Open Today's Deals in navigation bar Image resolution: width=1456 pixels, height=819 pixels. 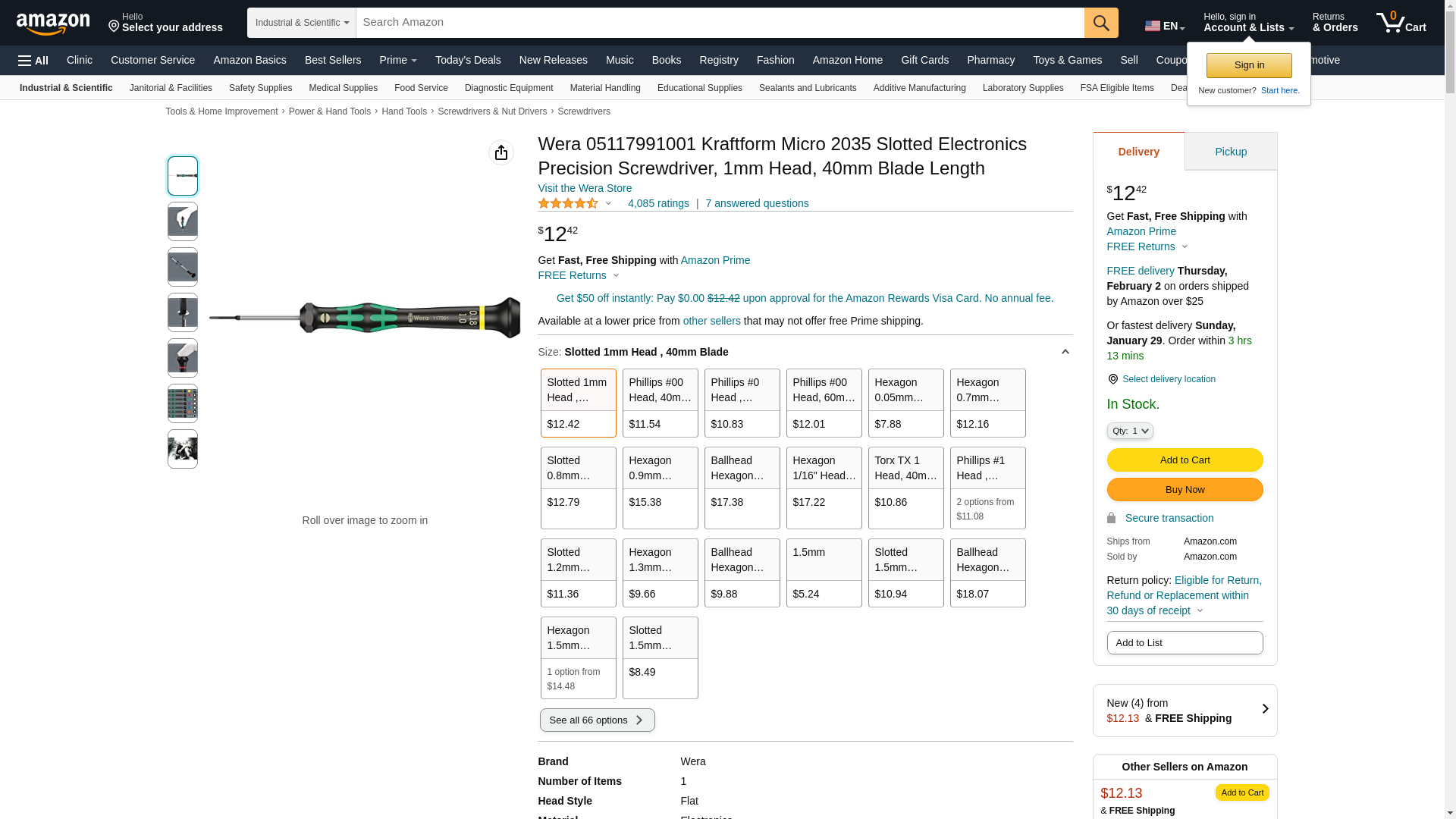(468, 60)
